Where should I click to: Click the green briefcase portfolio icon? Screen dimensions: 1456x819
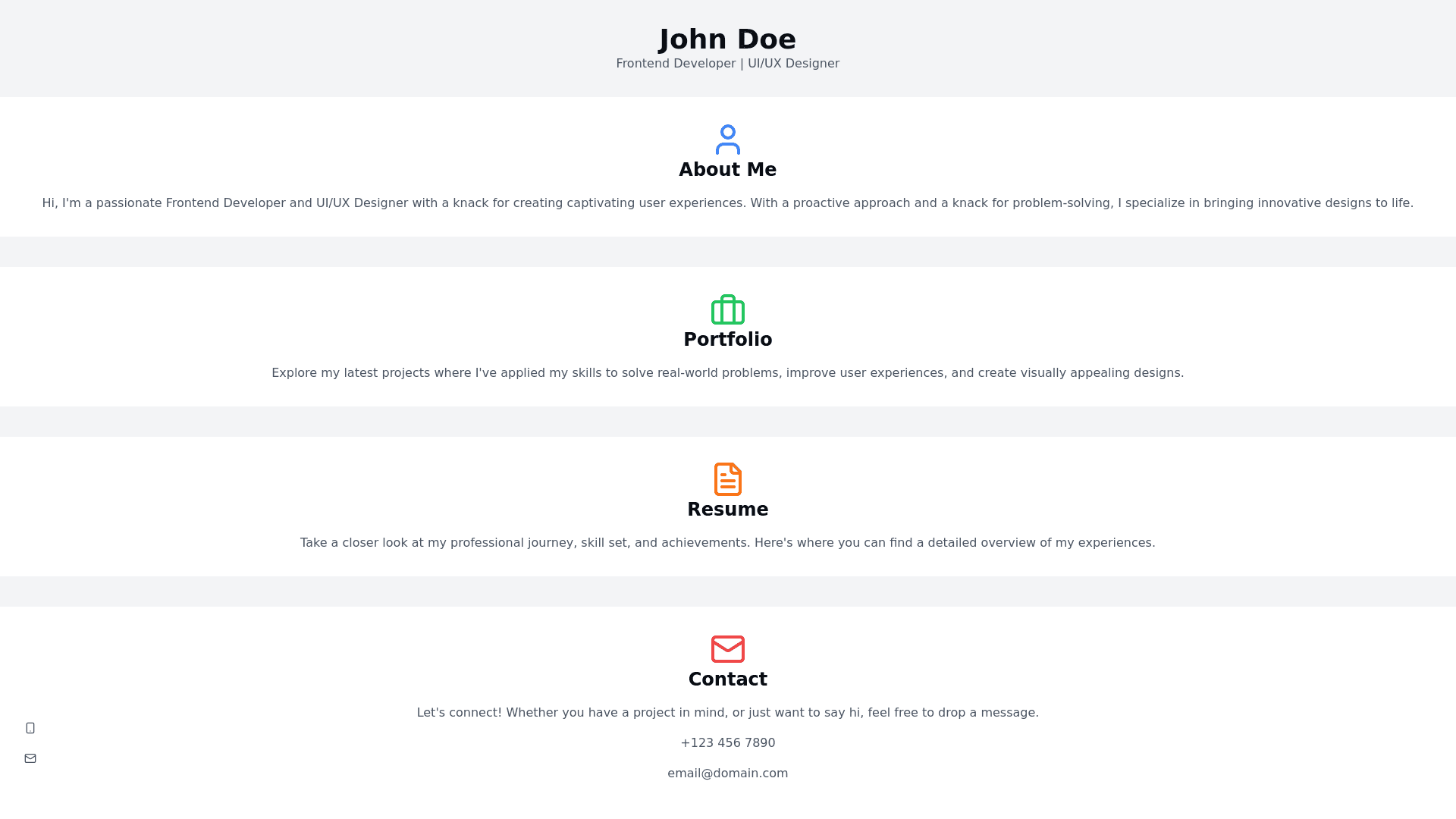[x=727, y=309]
